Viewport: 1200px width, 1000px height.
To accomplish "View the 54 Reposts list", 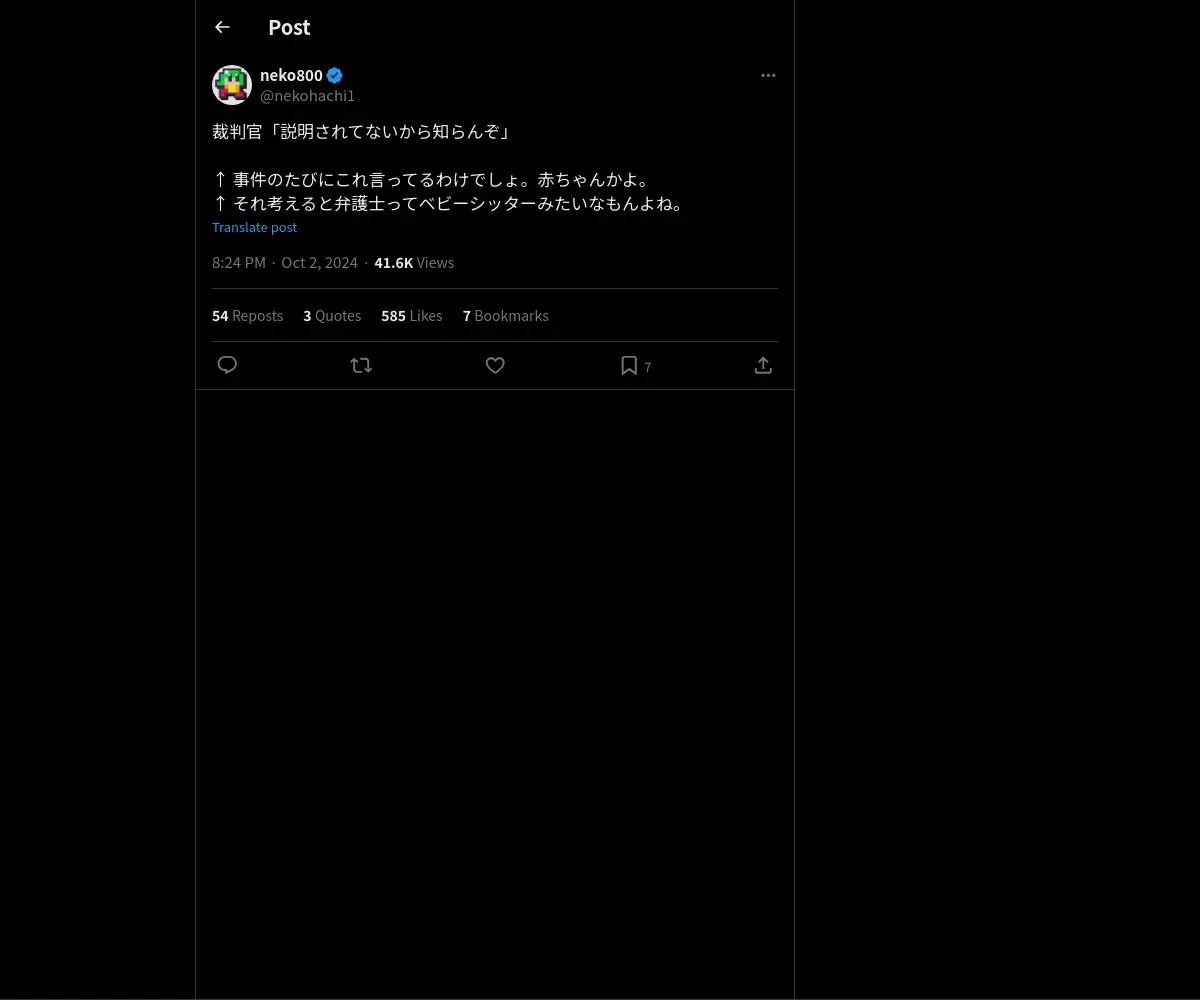I will click(x=247, y=315).
